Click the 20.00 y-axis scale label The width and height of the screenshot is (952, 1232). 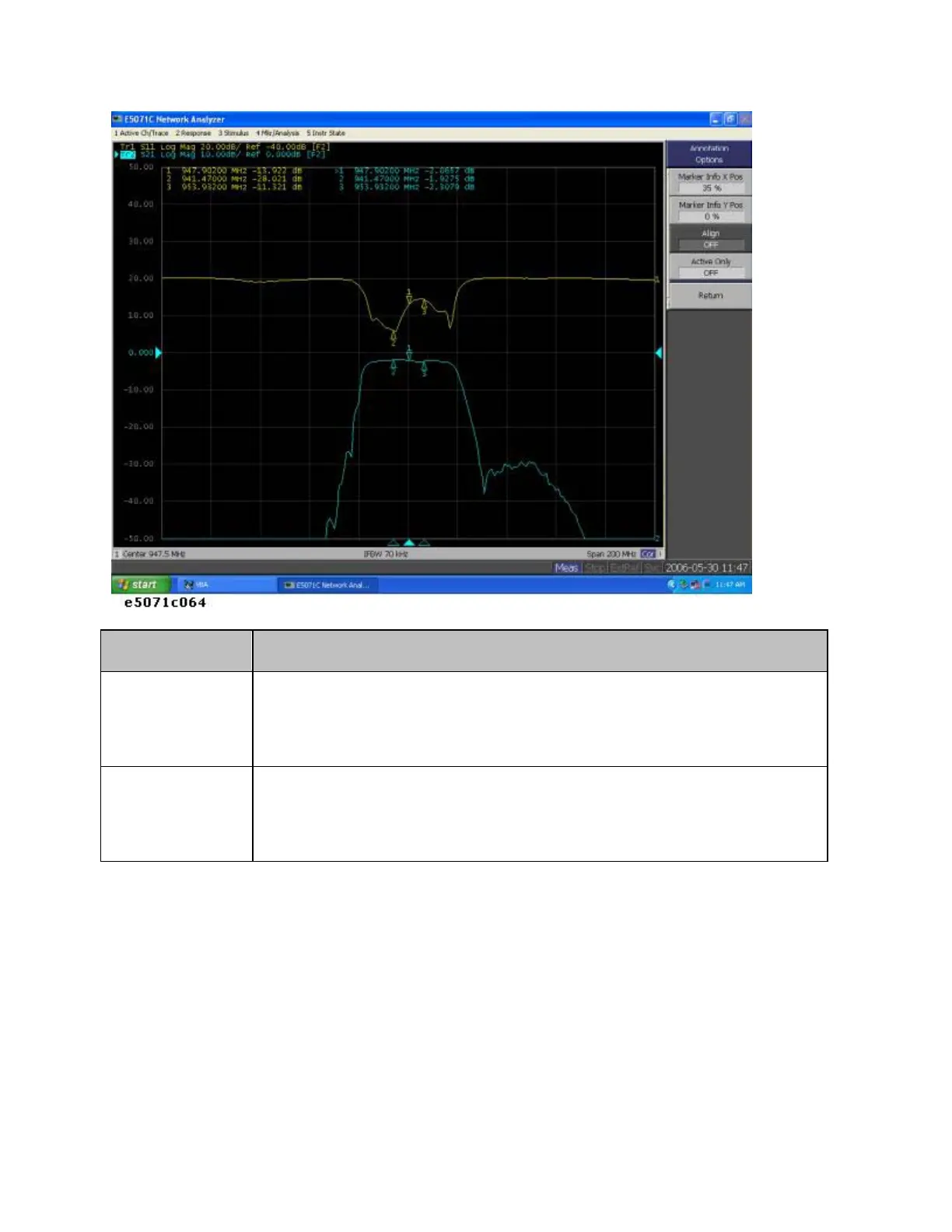click(x=141, y=278)
